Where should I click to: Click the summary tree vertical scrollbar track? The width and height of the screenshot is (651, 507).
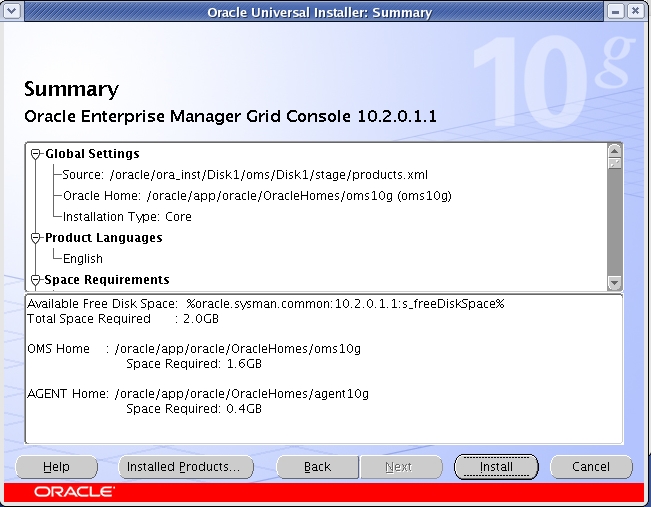(x=614, y=220)
